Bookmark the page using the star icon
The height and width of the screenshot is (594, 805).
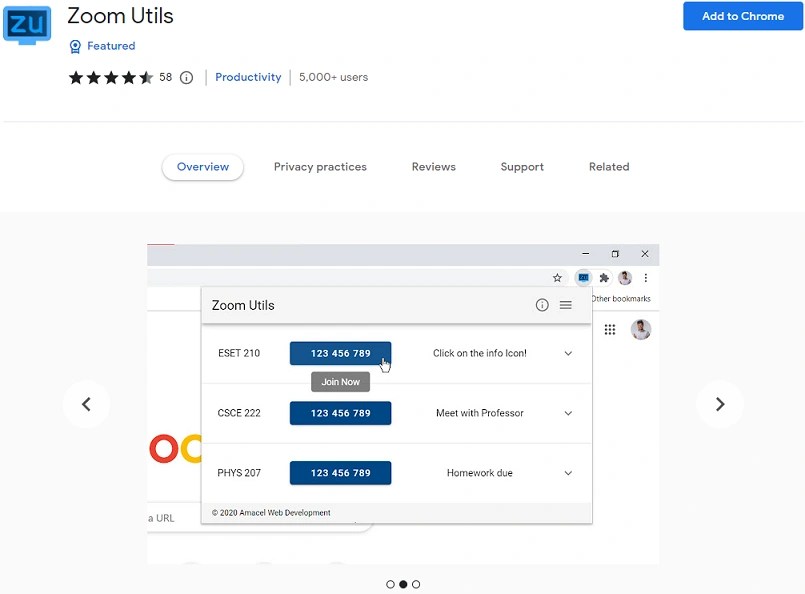click(557, 277)
